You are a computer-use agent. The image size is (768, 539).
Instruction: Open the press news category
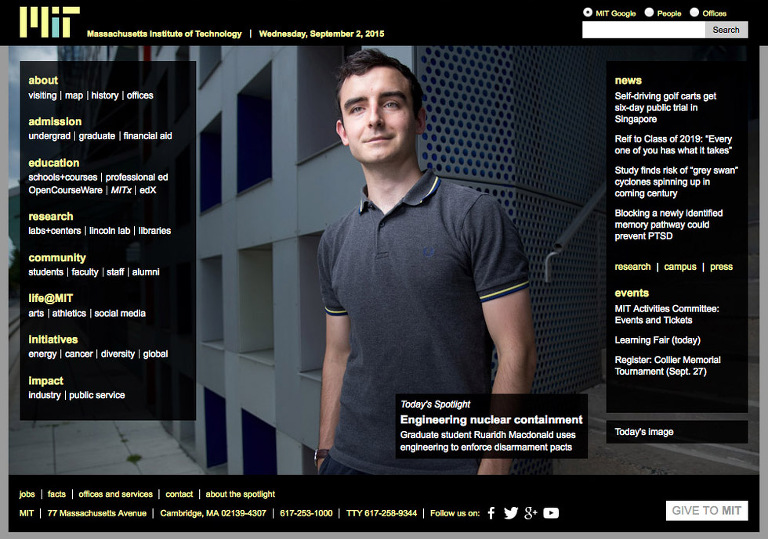[x=721, y=267]
